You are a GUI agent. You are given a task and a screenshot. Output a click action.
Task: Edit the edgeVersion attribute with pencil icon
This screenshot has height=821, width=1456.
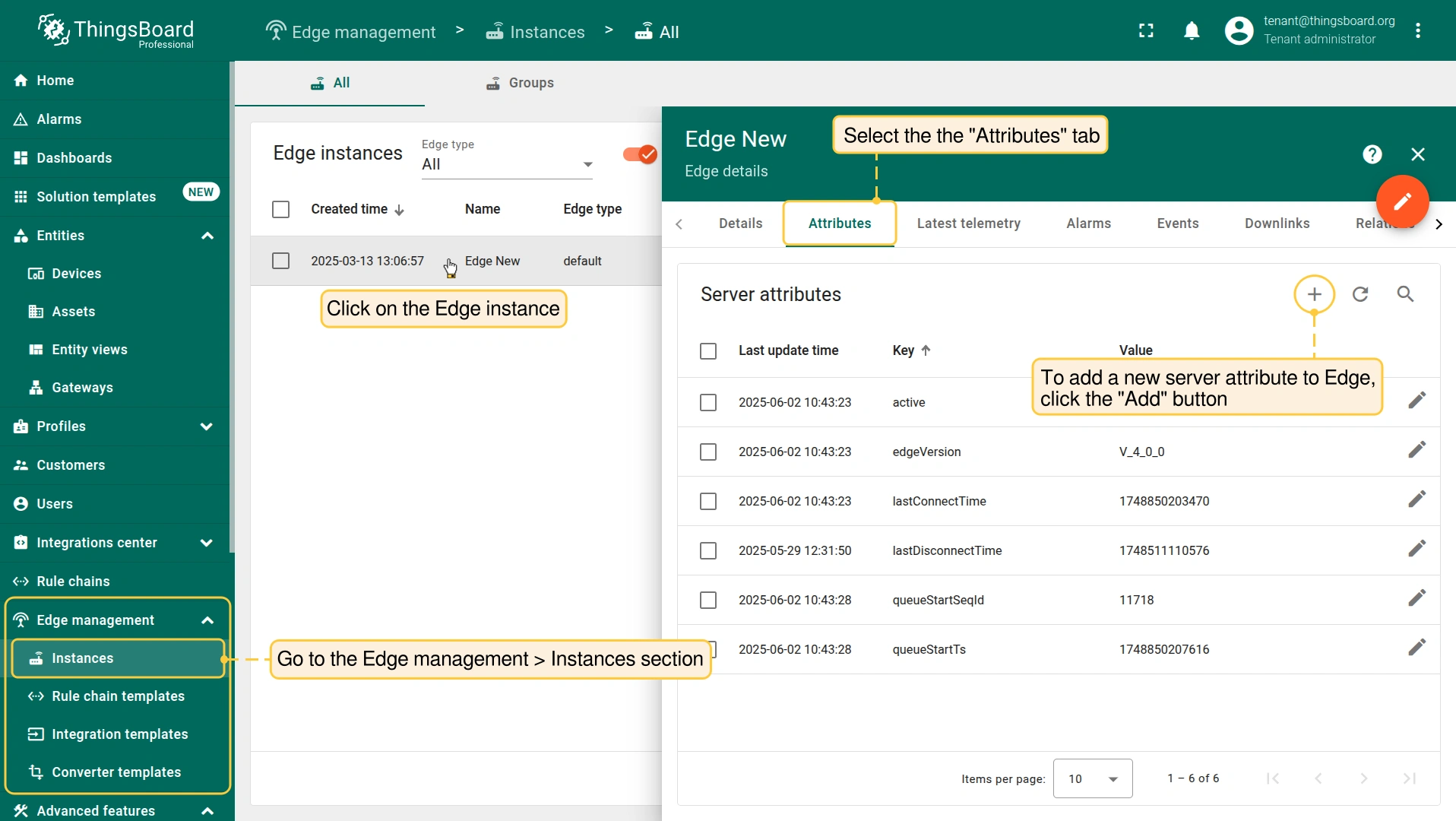[x=1416, y=450]
